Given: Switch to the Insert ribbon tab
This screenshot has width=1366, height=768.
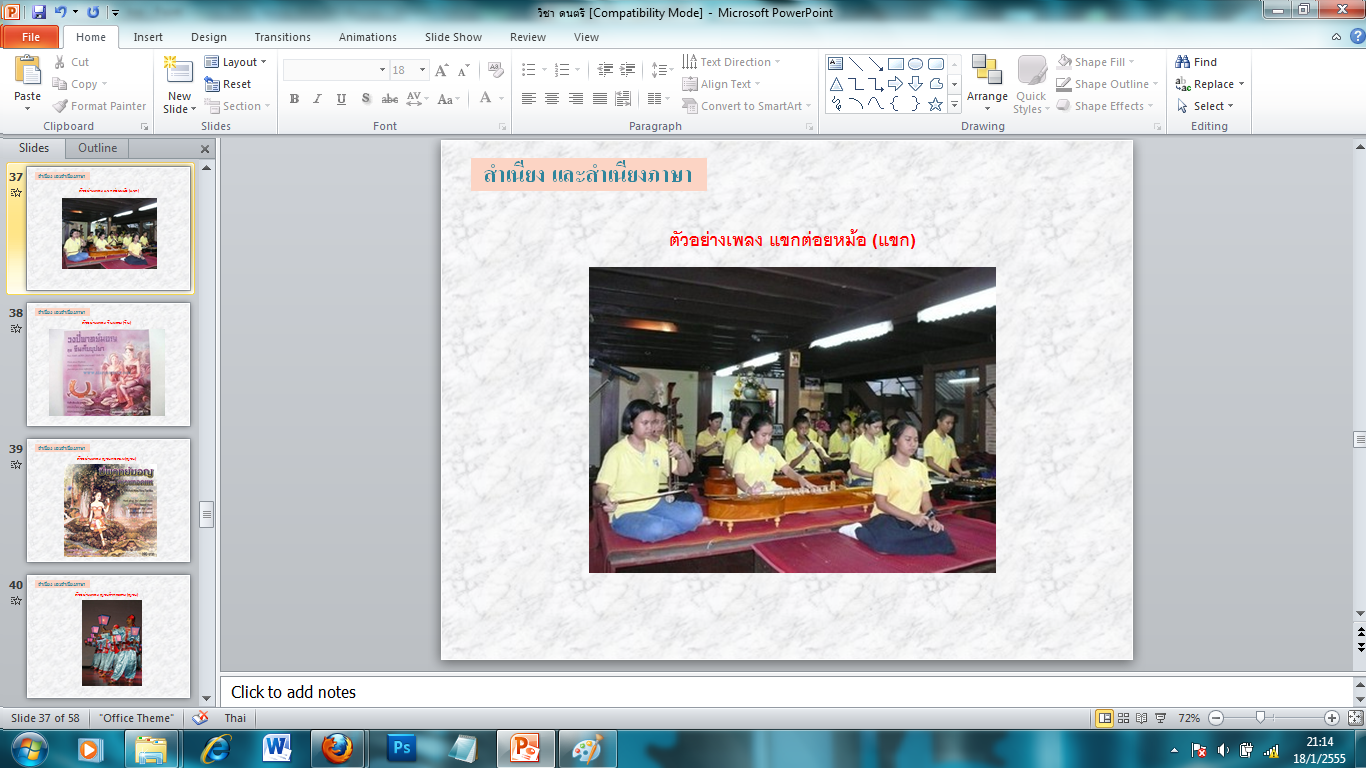Looking at the screenshot, I should tap(148, 37).
